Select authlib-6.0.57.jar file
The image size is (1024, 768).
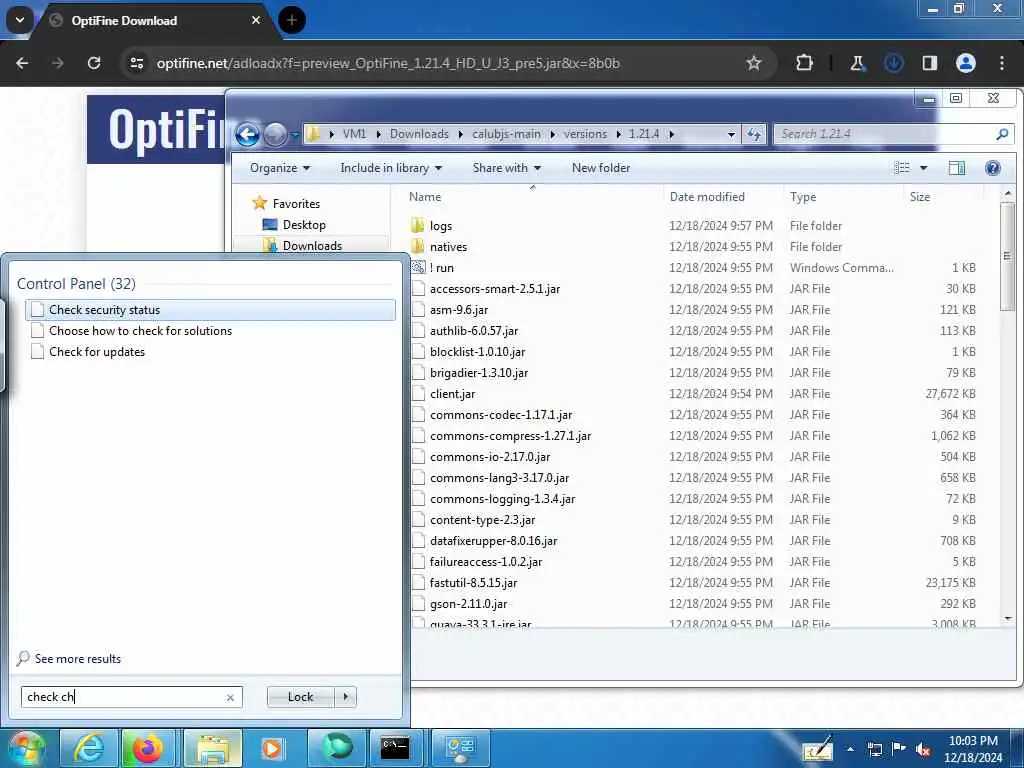pos(473,331)
